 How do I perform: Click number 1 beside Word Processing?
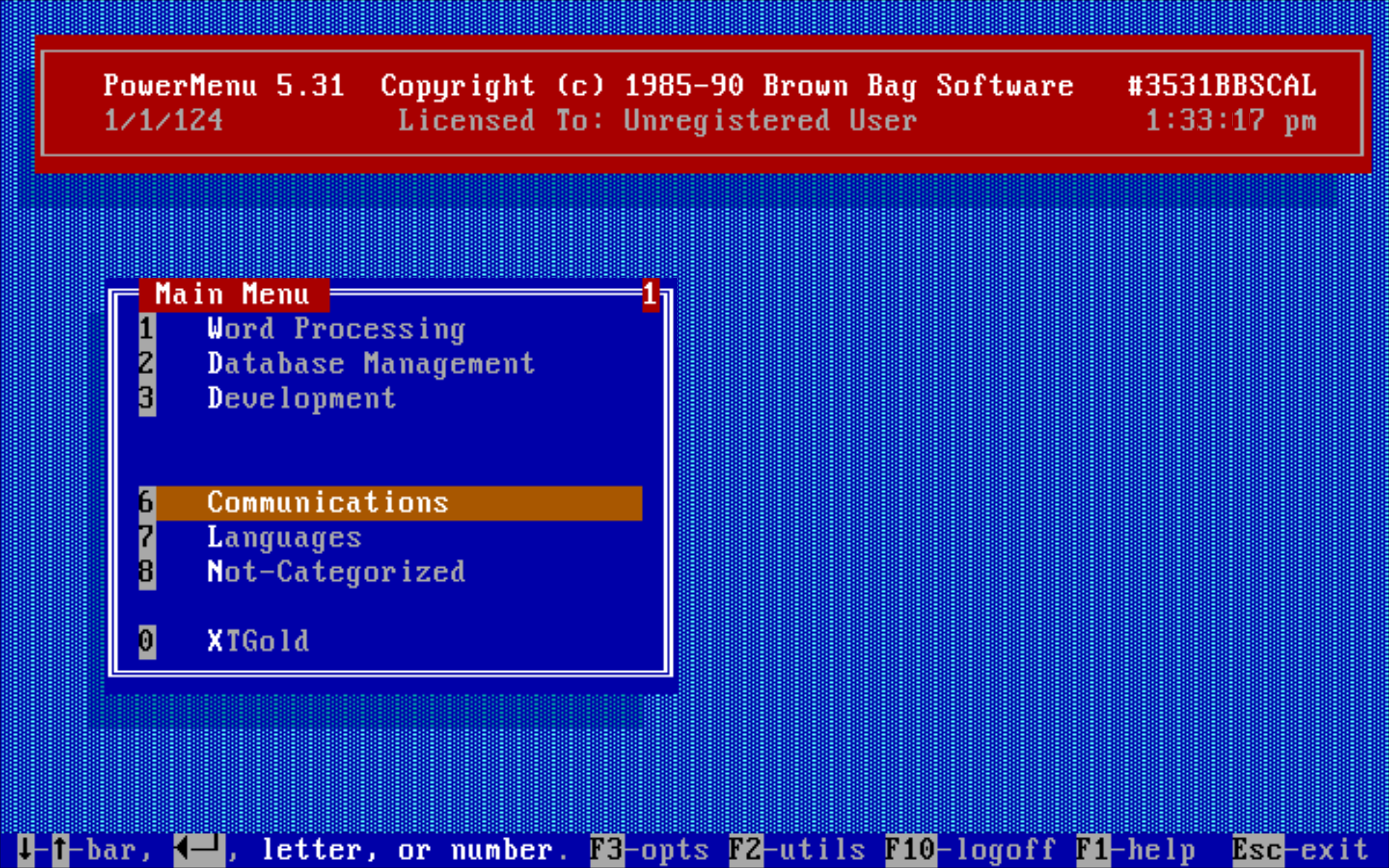147,329
